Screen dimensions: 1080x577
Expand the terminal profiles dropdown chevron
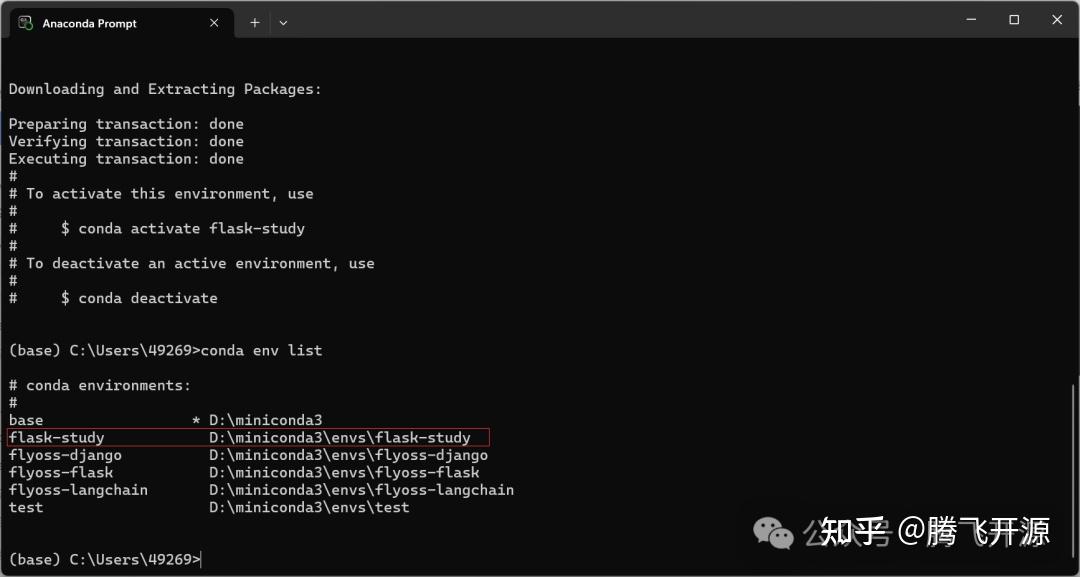pyautogui.click(x=283, y=23)
